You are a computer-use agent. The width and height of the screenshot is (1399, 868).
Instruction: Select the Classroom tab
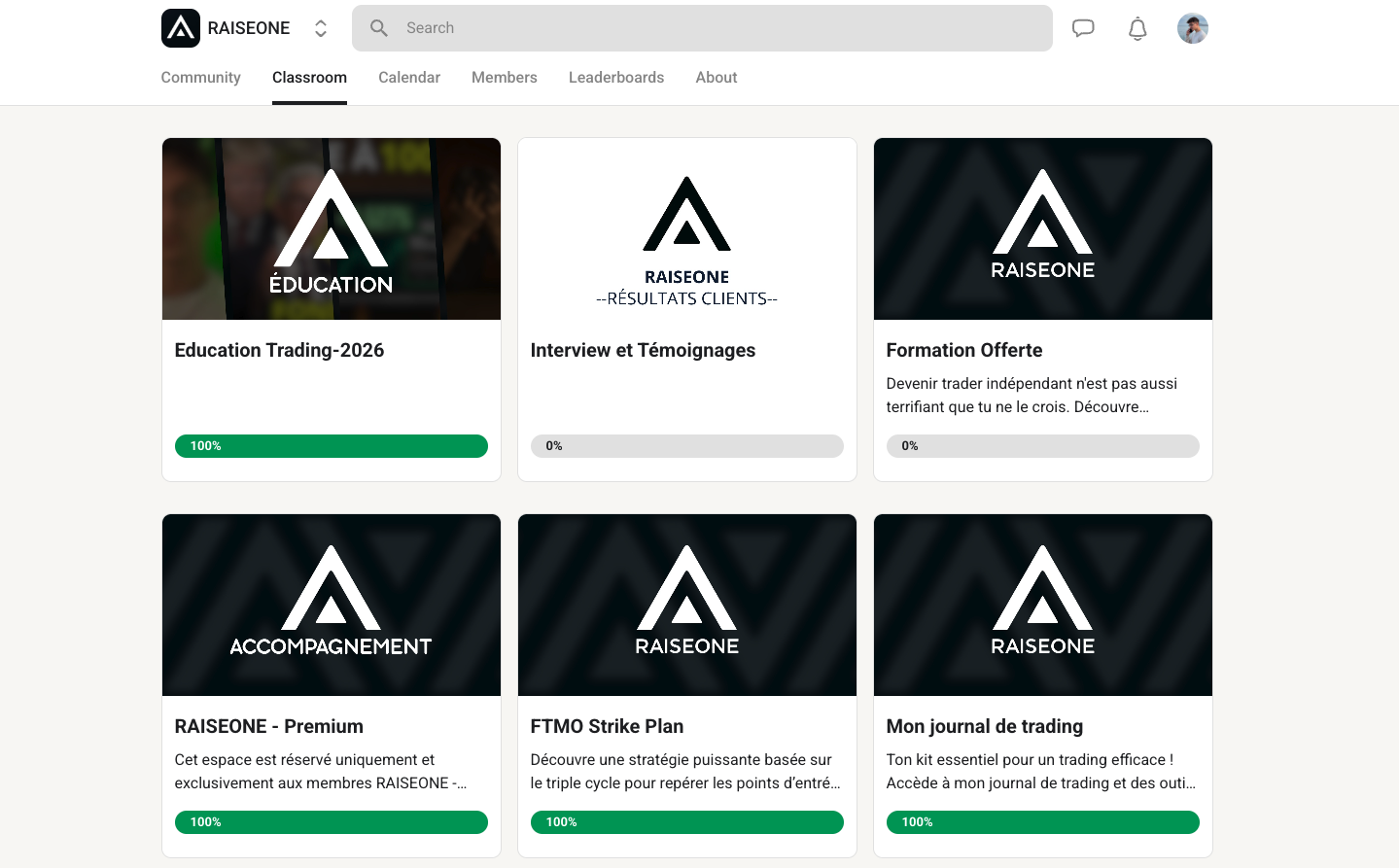tap(309, 78)
